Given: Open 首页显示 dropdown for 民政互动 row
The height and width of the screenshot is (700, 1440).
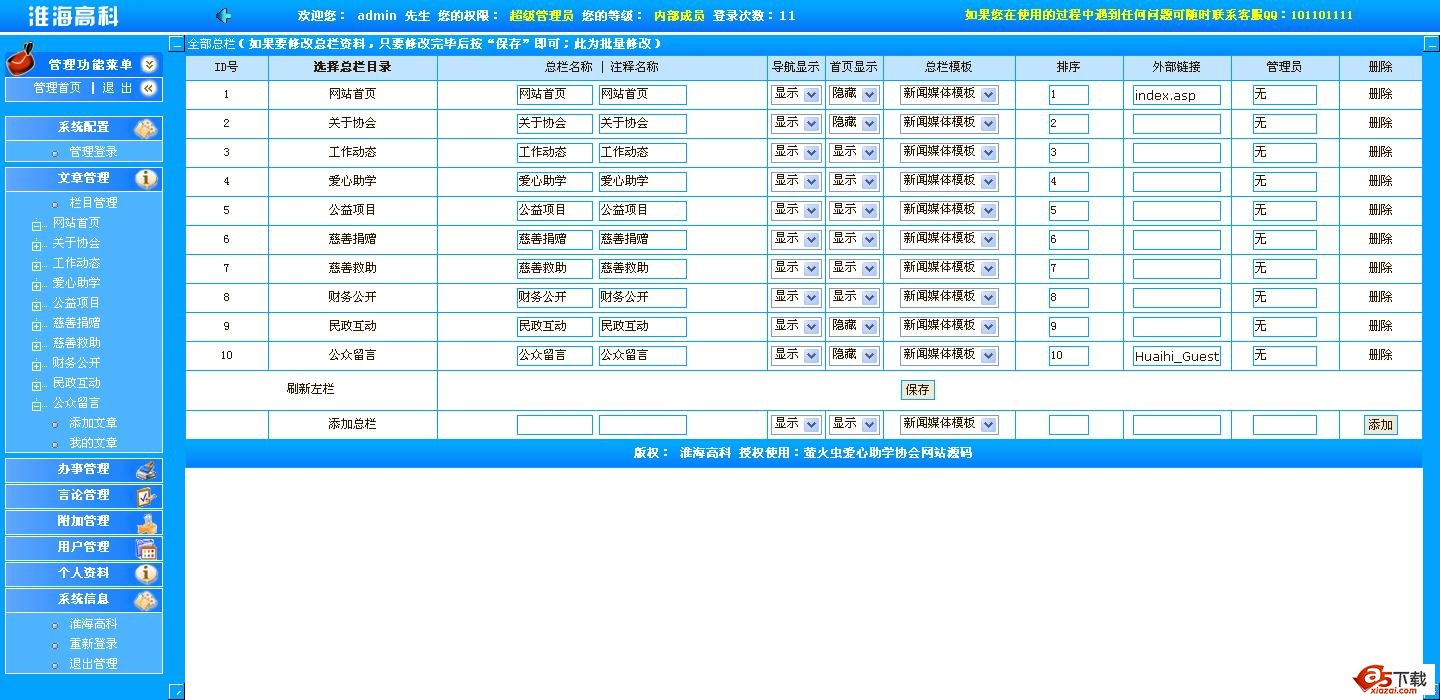Looking at the screenshot, I should point(854,326).
